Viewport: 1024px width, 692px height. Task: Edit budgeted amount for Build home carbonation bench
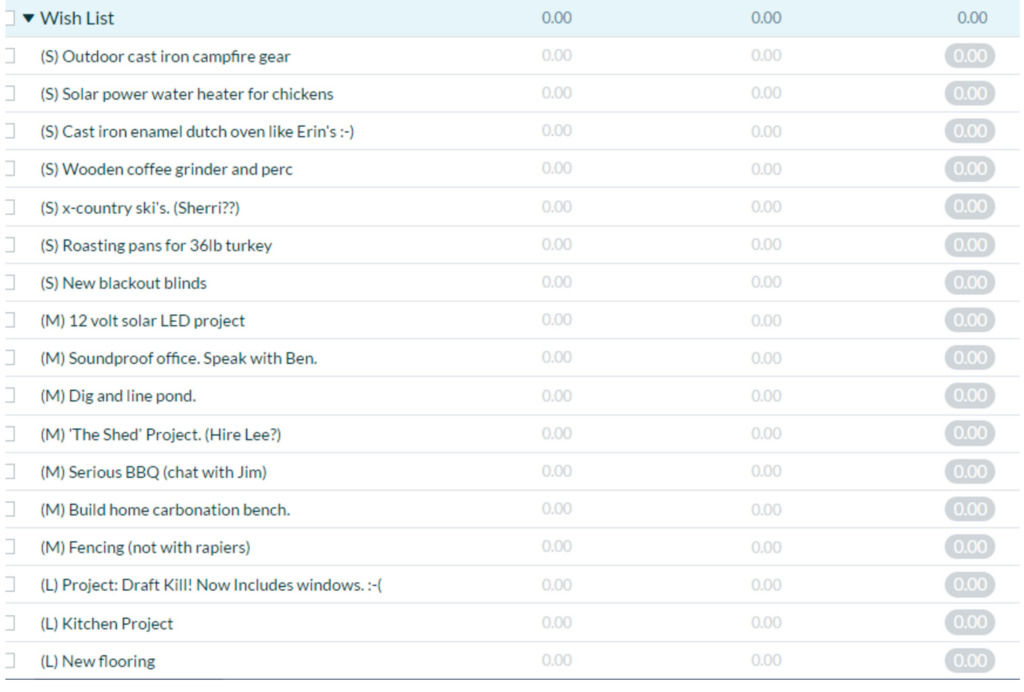point(556,509)
